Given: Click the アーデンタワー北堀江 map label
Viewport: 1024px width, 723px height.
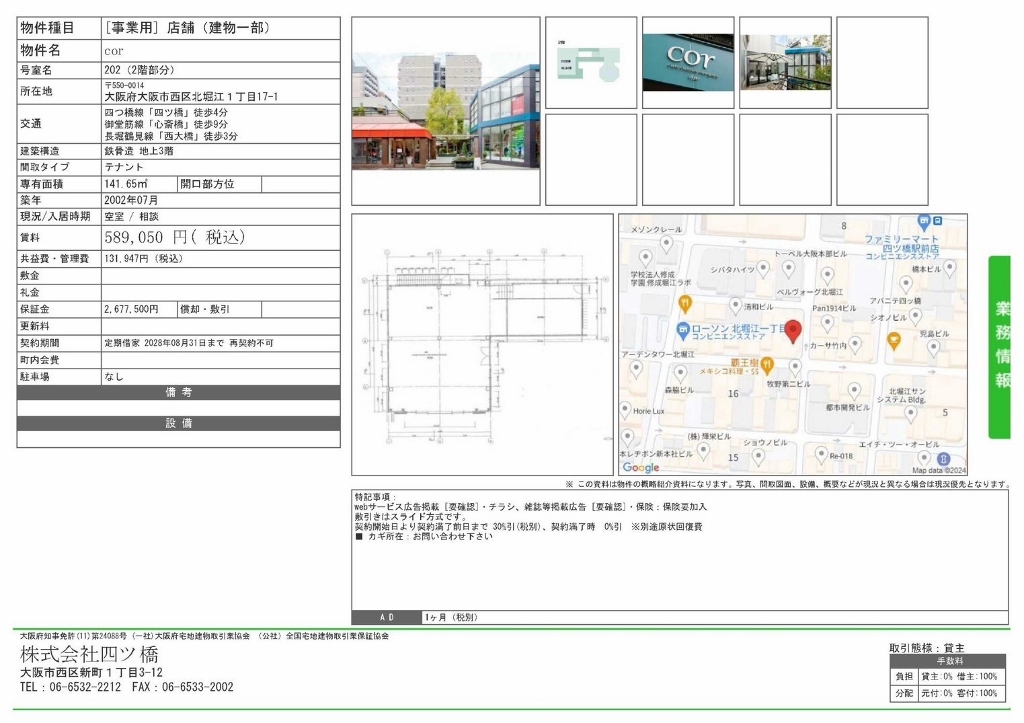Looking at the screenshot, I should [x=658, y=354].
